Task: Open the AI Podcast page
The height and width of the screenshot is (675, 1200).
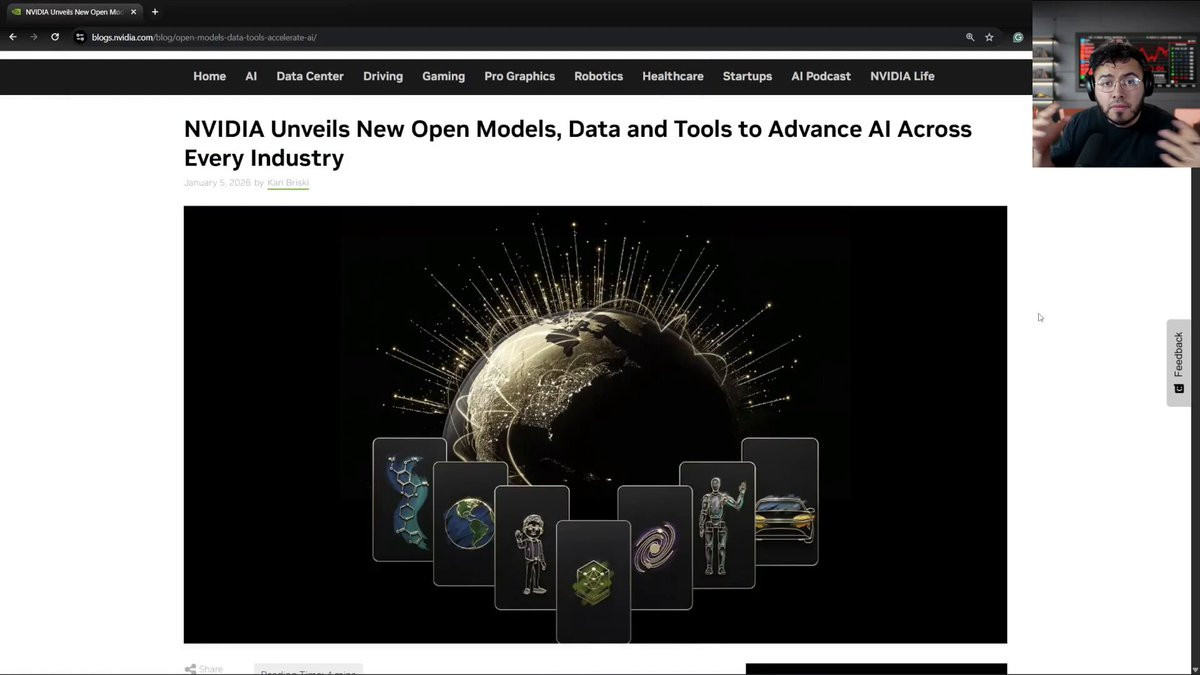Action: 821,76
